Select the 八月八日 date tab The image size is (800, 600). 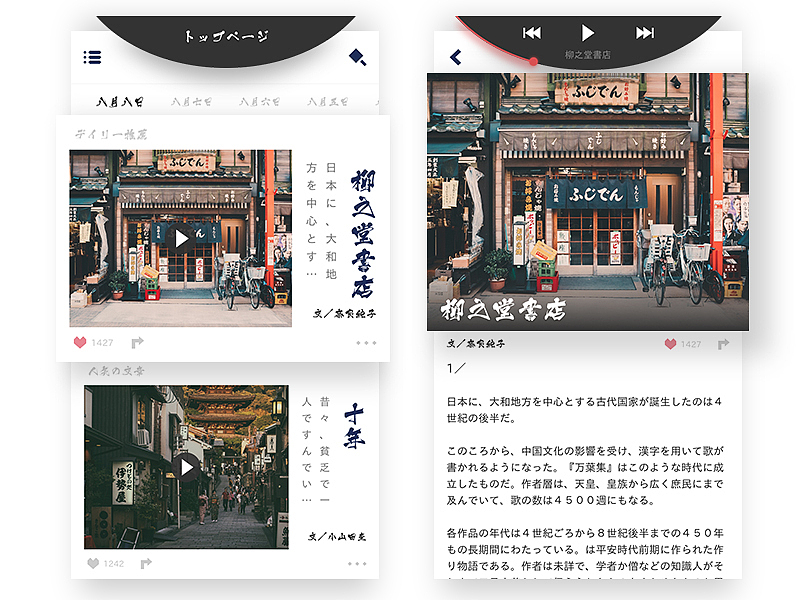[120, 102]
